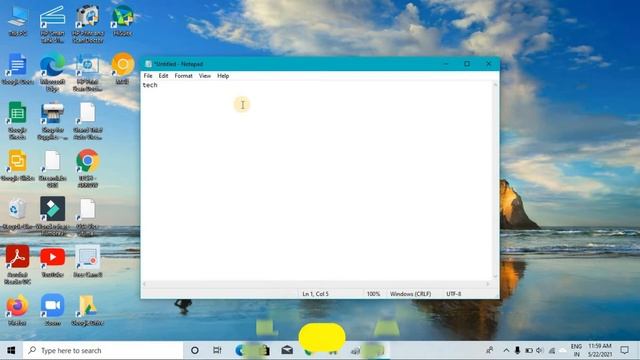The width and height of the screenshot is (640, 360).
Task: Select the Filmora desktop shortcut
Action: click(x=52, y=216)
